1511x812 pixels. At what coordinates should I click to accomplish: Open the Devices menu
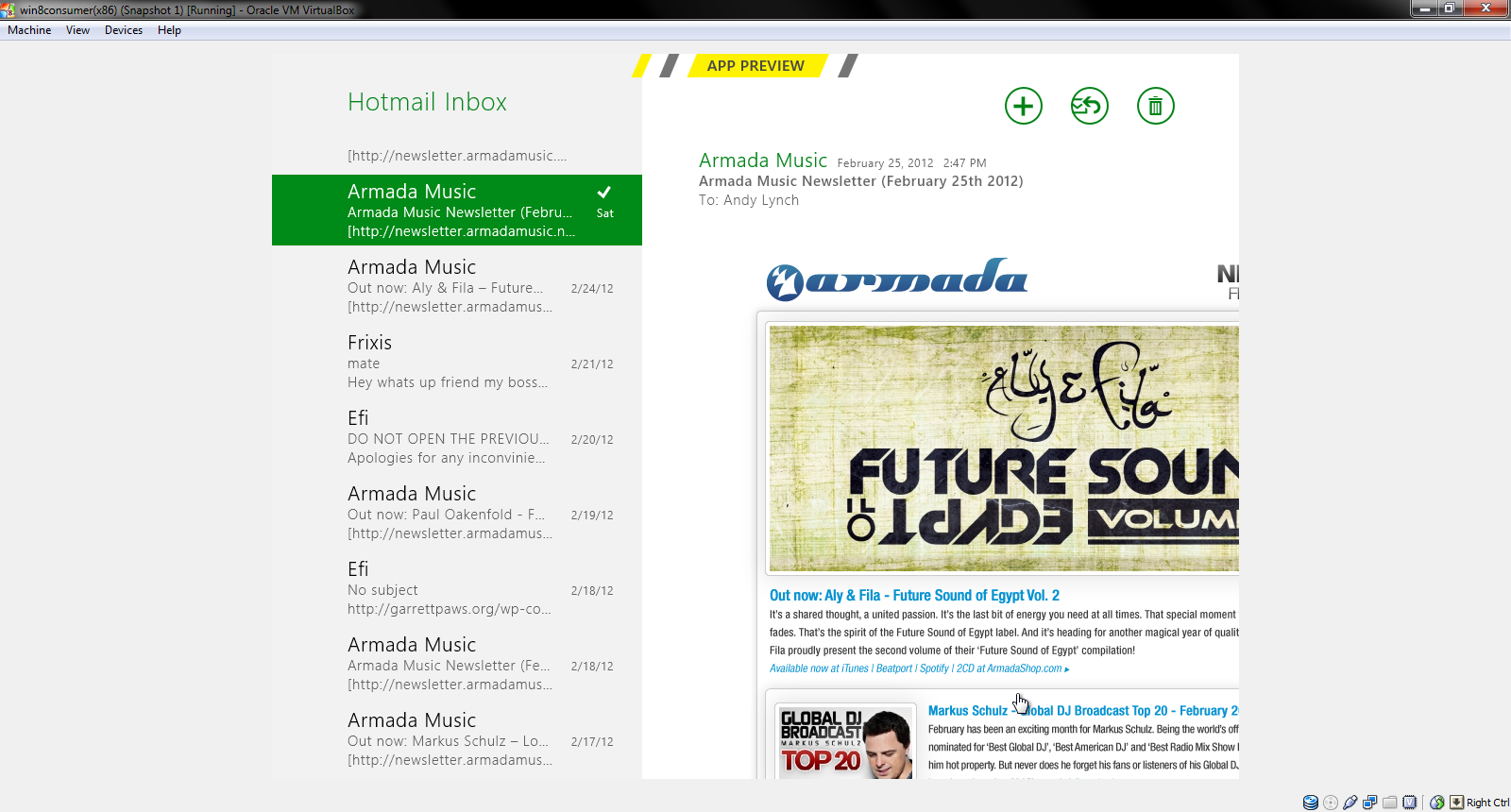pos(124,30)
